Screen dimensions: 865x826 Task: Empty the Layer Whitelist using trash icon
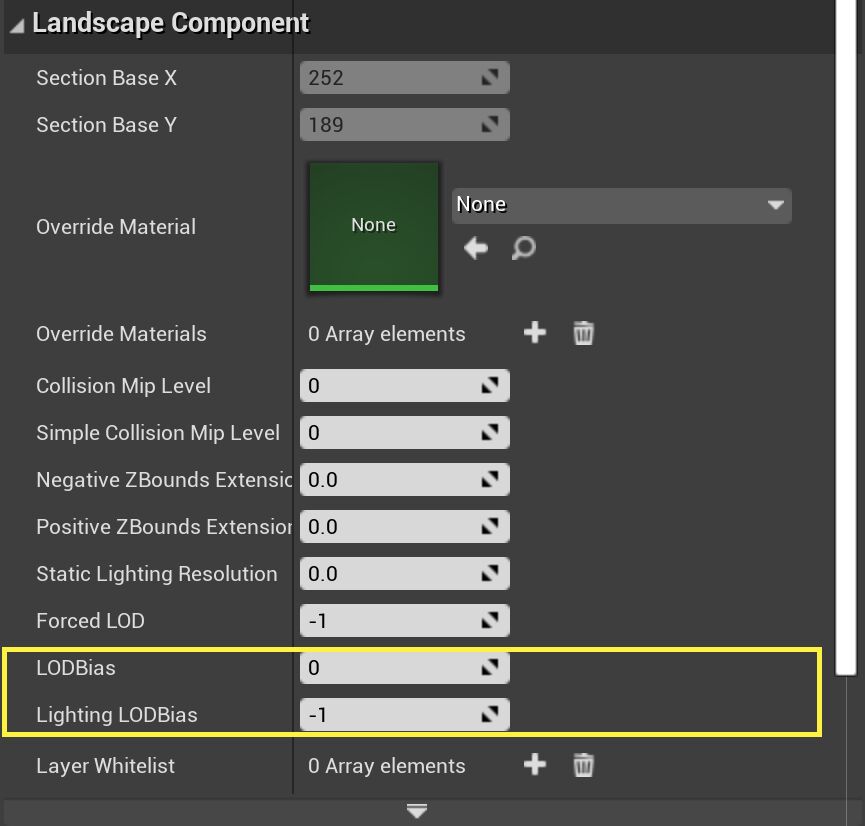[x=583, y=765]
